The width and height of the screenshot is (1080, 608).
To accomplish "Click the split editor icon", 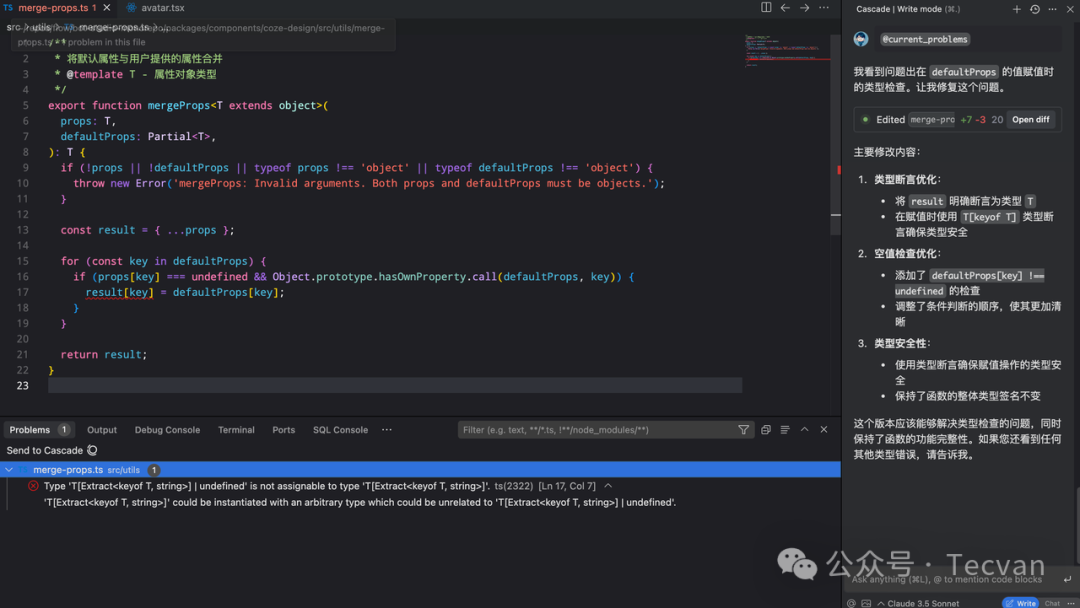I will coord(766,8).
